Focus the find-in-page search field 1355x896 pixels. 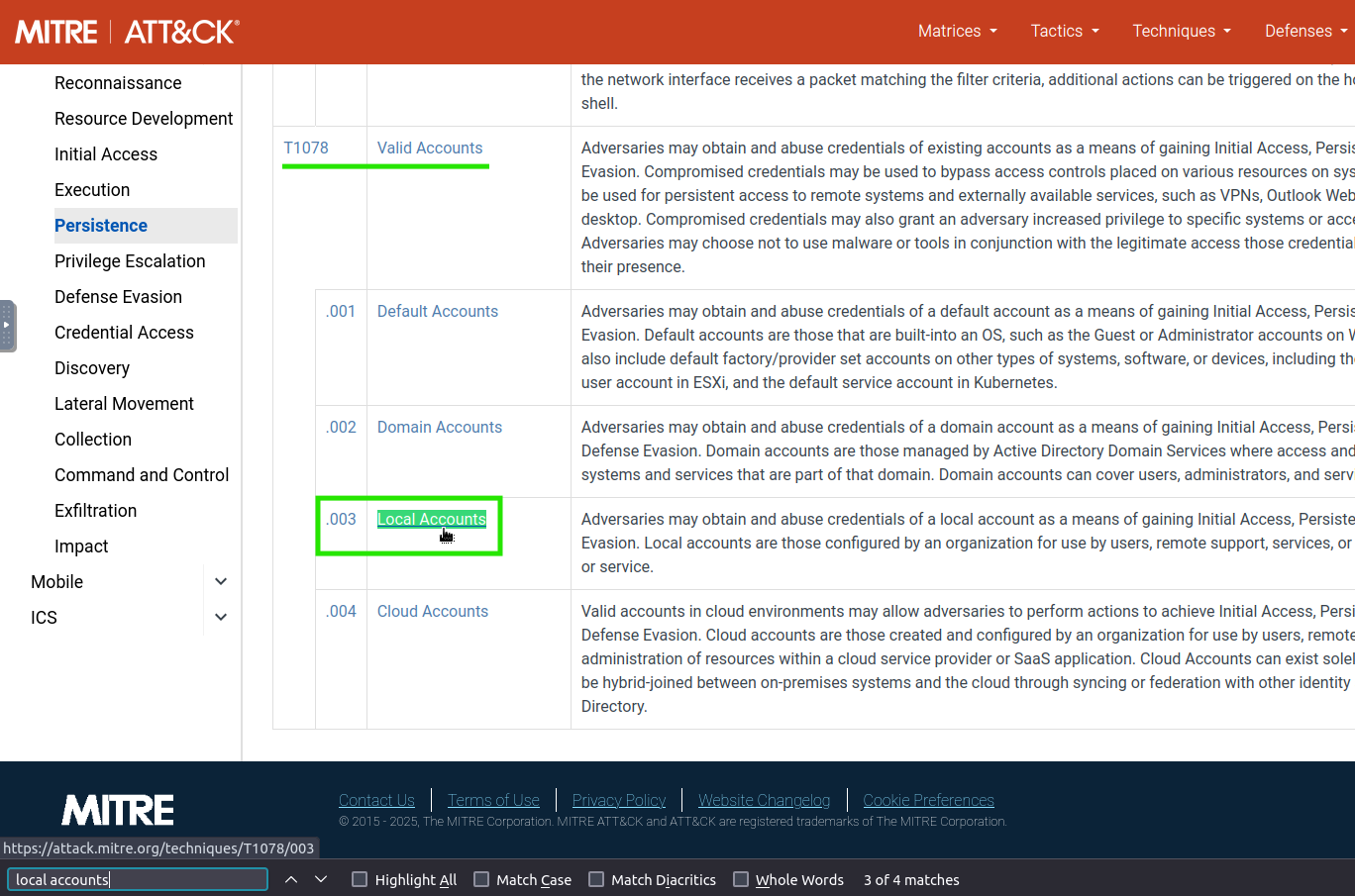pyautogui.click(x=138, y=879)
